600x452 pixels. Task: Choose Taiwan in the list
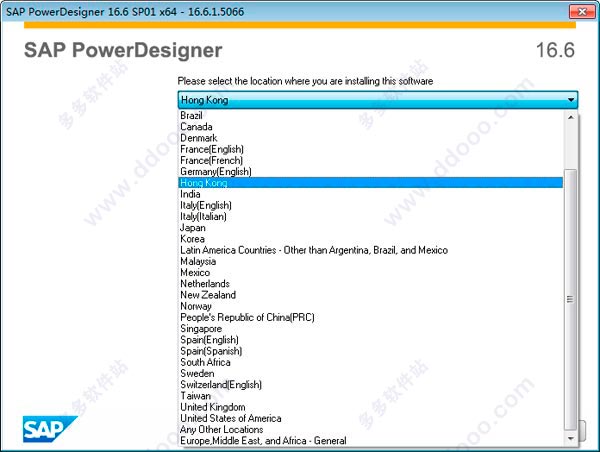371,396
